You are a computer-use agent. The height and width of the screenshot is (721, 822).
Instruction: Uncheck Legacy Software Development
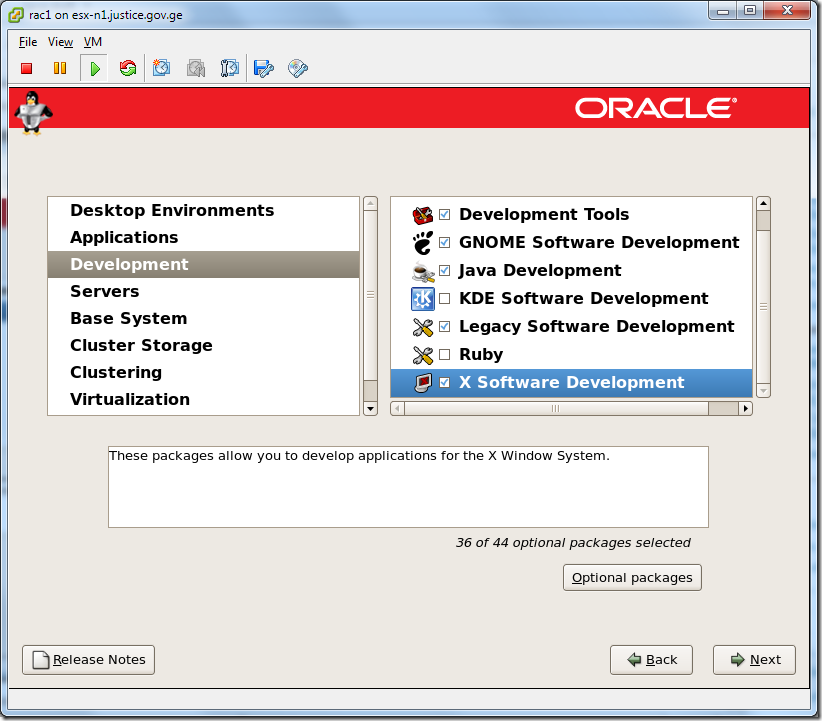point(444,326)
